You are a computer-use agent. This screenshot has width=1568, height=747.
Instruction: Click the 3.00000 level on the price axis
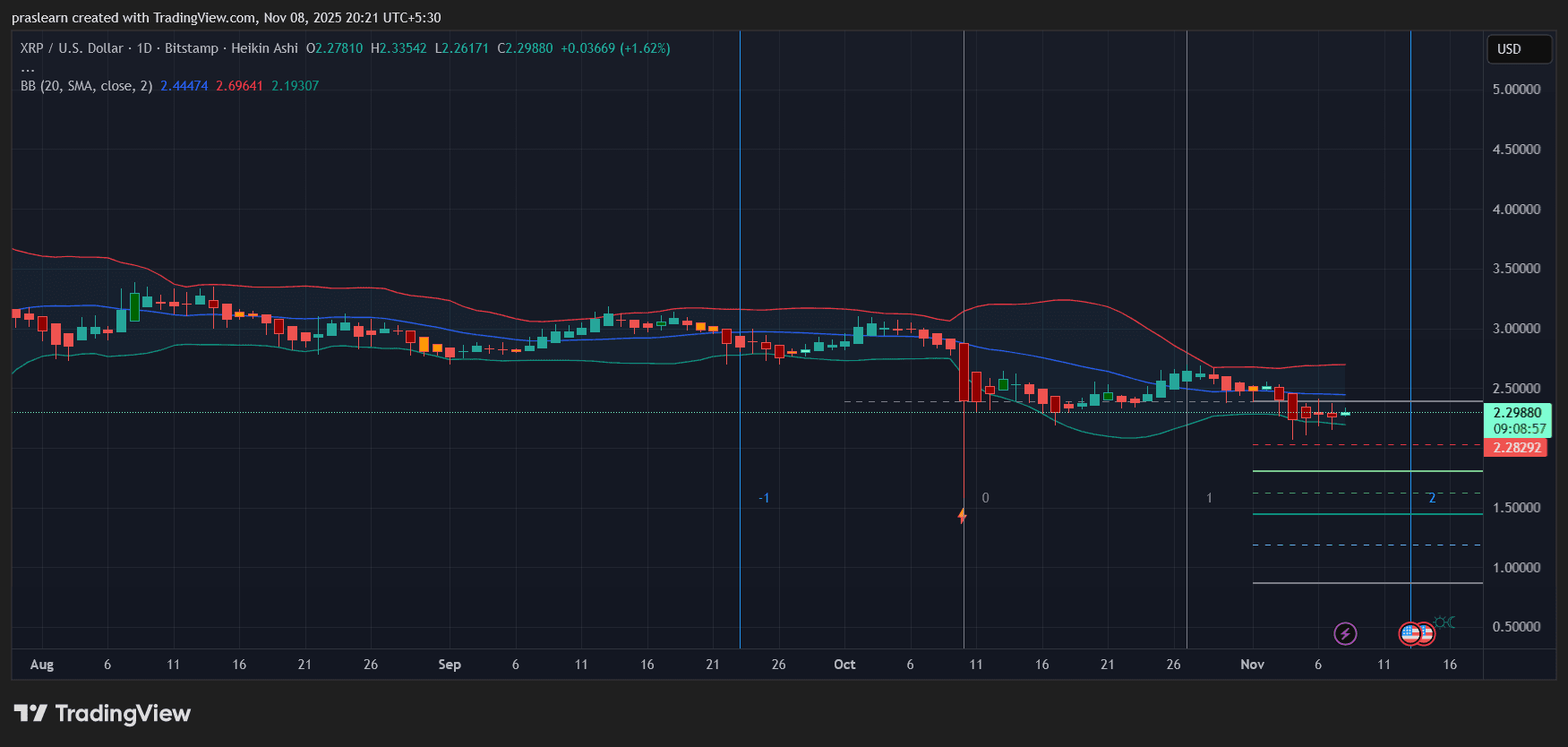click(1516, 329)
